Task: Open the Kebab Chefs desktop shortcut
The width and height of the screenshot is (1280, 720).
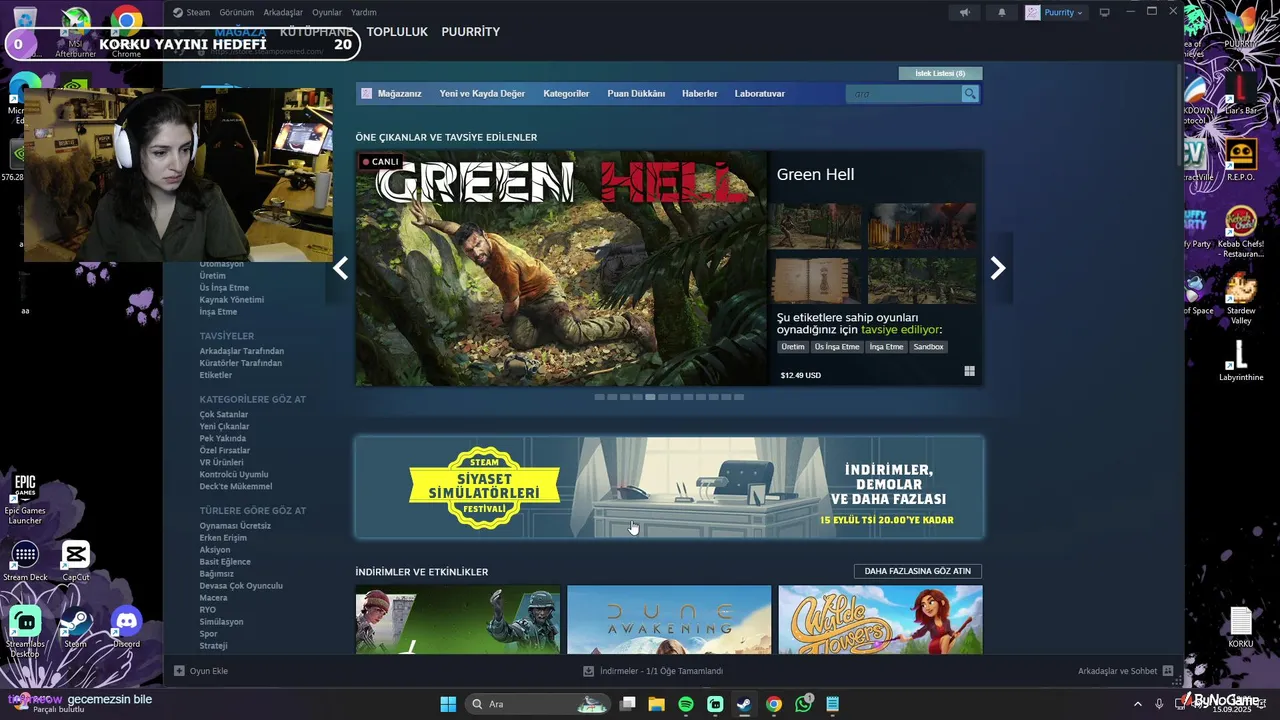Action: click(1241, 230)
